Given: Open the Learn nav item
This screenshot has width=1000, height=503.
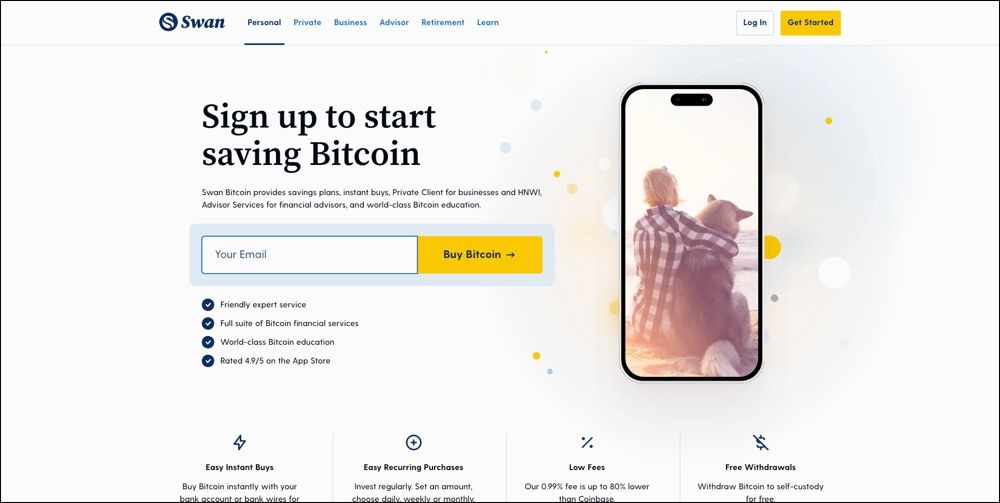Looking at the screenshot, I should (488, 22).
